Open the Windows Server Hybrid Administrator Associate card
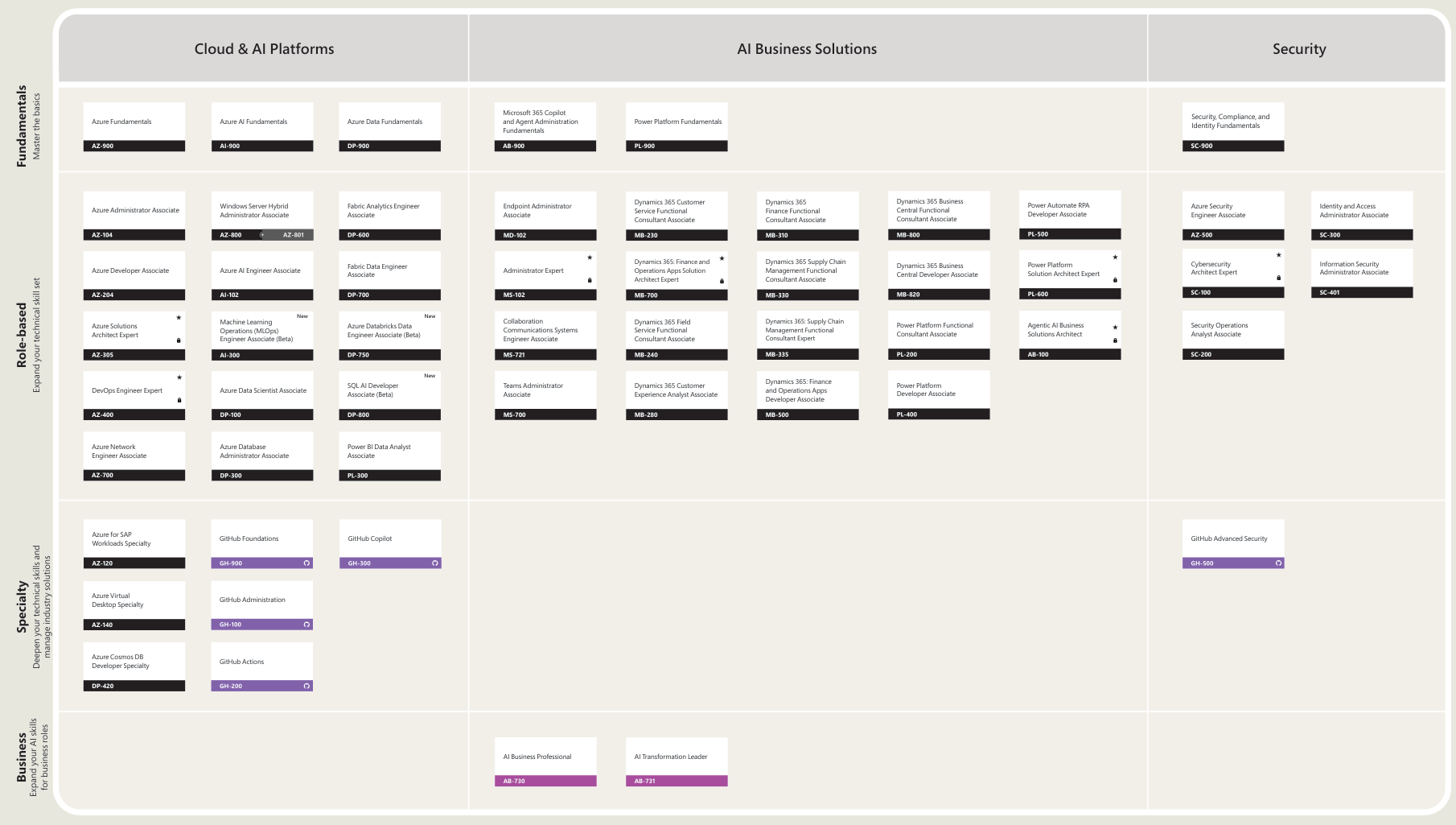This screenshot has width=1456, height=825. [262, 216]
